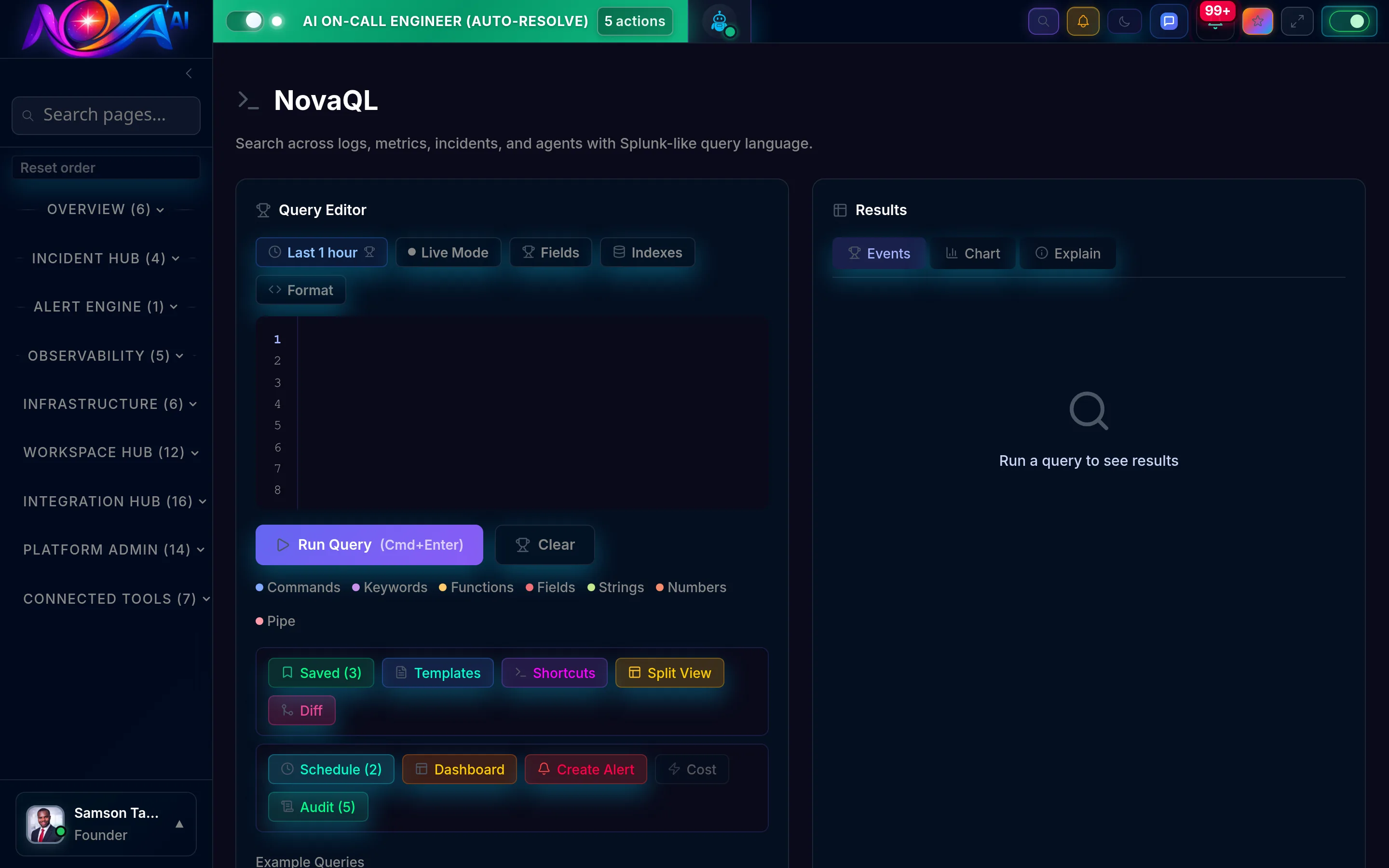Run the query with Run Query button

(x=369, y=544)
